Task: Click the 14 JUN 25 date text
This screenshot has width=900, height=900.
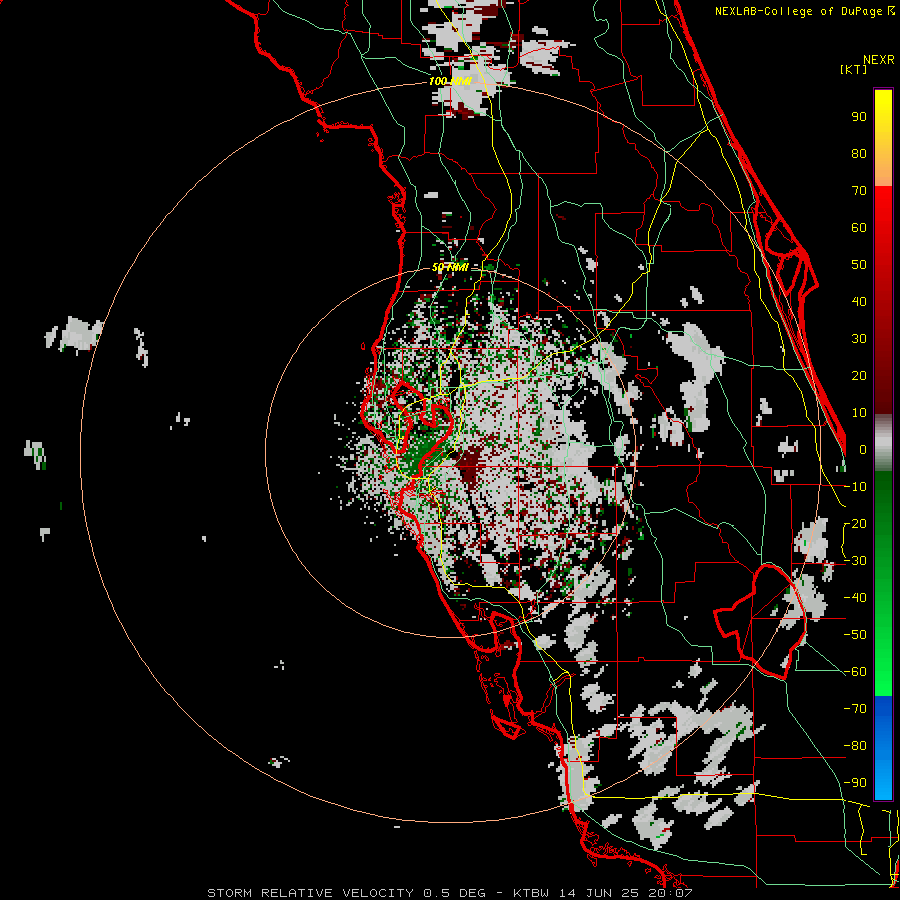Action: (x=602, y=893)
